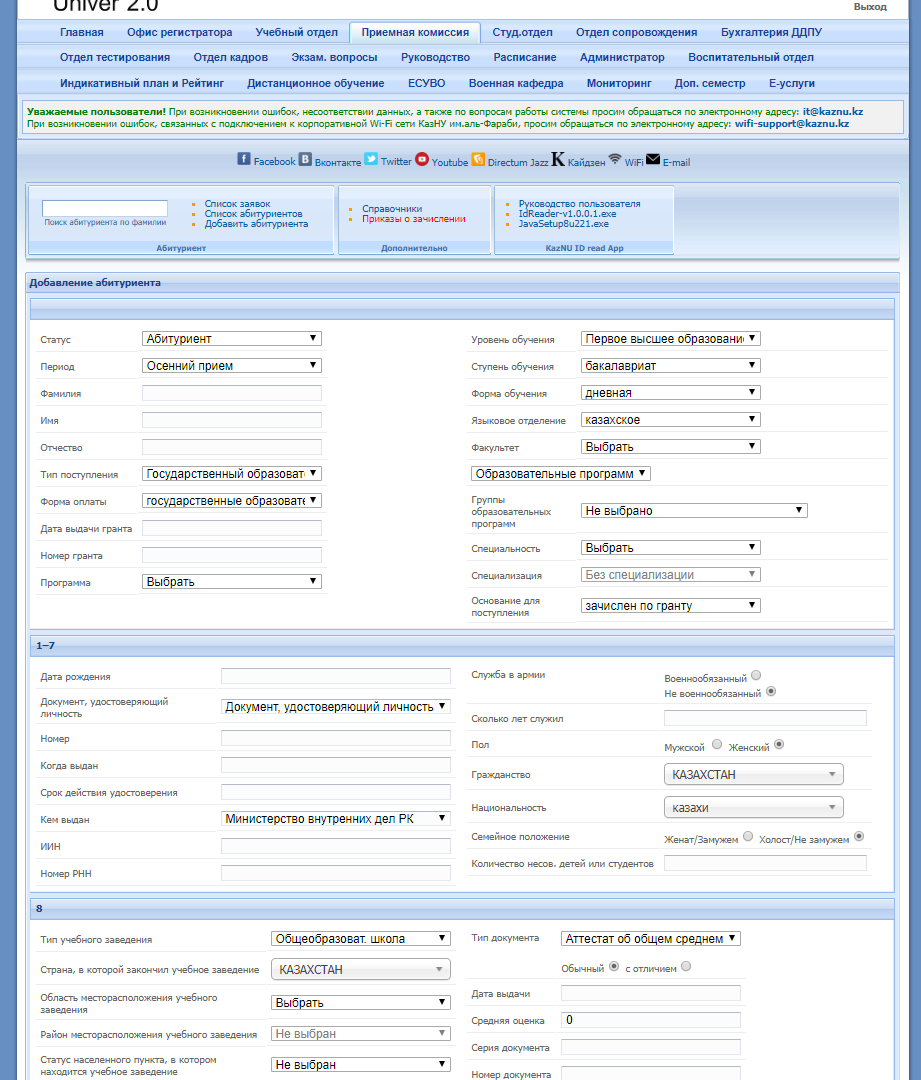Select the Холост/Не замужем radio button
The height and width of the screenshot is (1080, 921).
[859, 836]
